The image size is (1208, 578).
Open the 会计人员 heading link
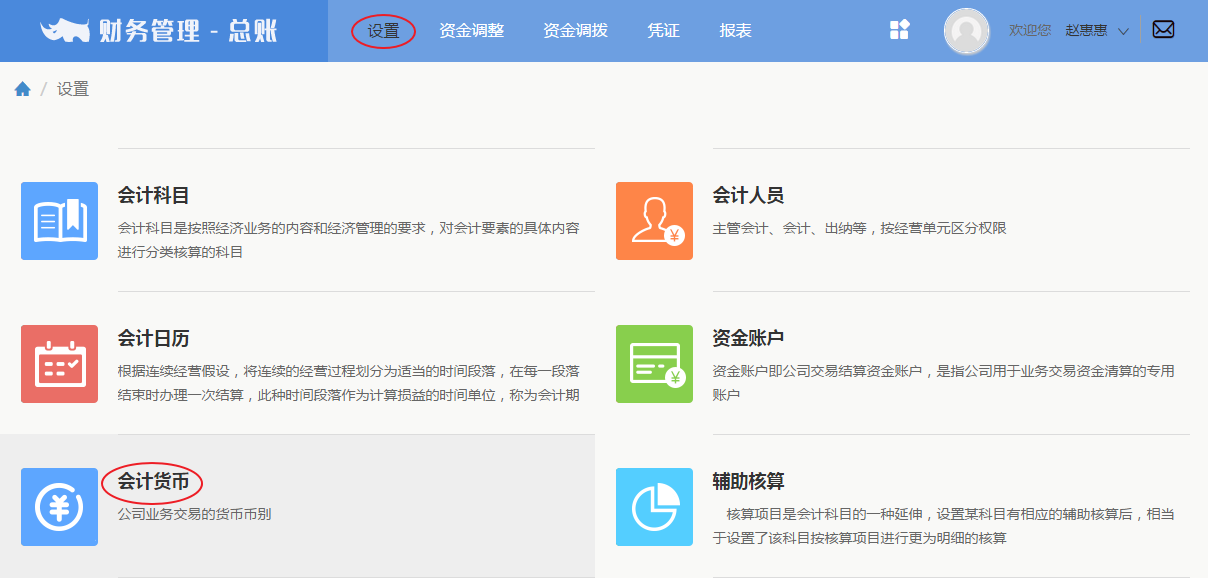click(748, 195)
